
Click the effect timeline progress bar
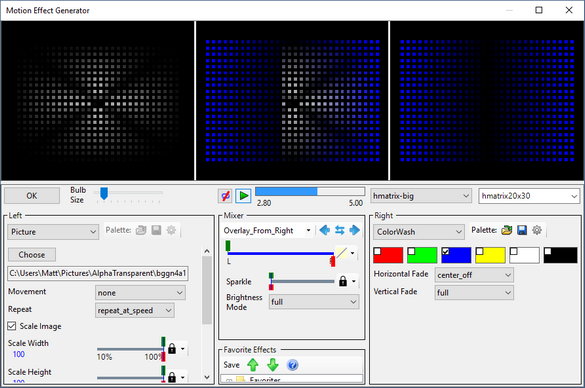pos(310,192)
